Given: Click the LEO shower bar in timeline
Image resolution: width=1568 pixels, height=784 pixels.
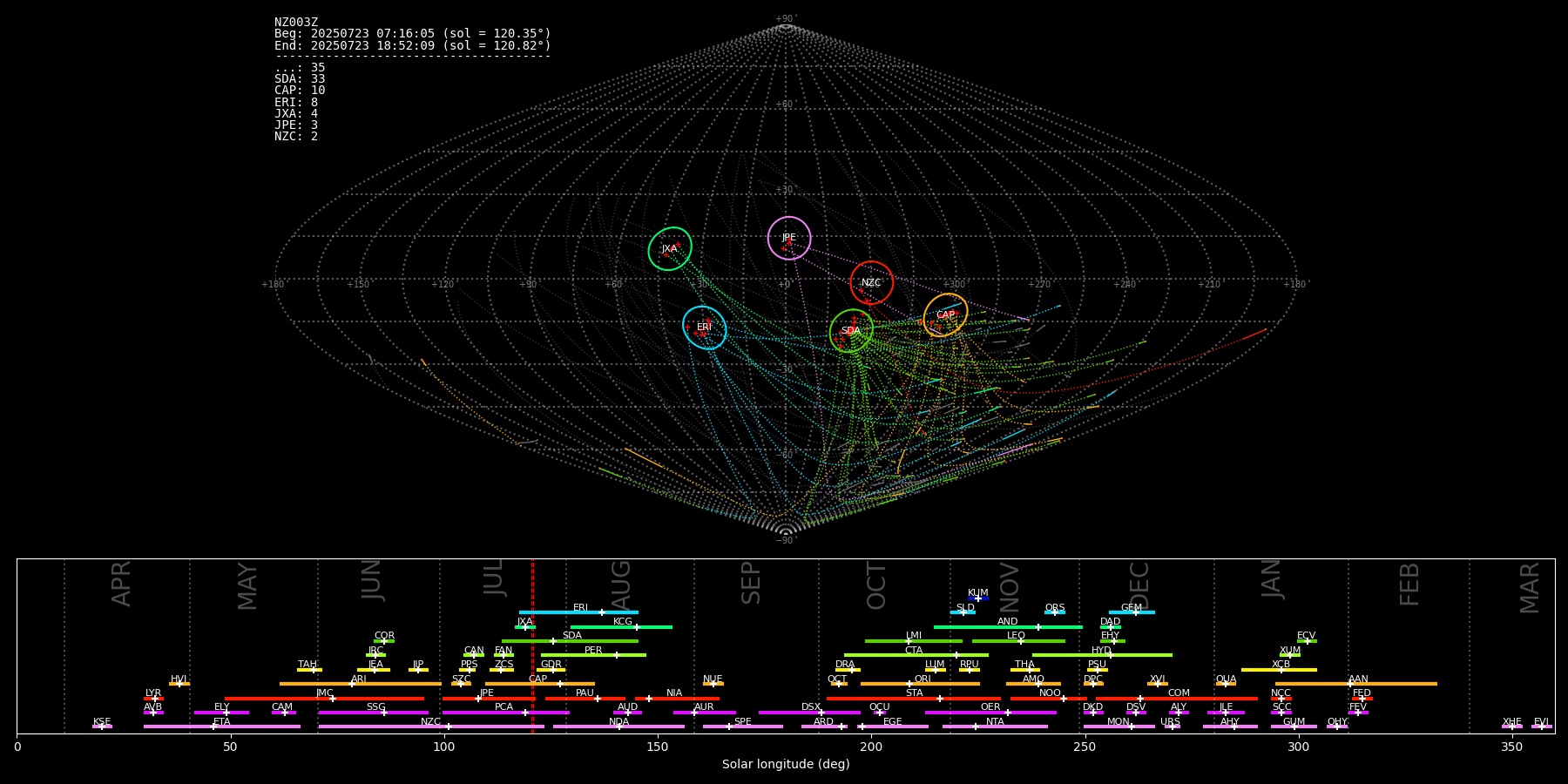Looking at the screenshot, I should coord(1018,641).
